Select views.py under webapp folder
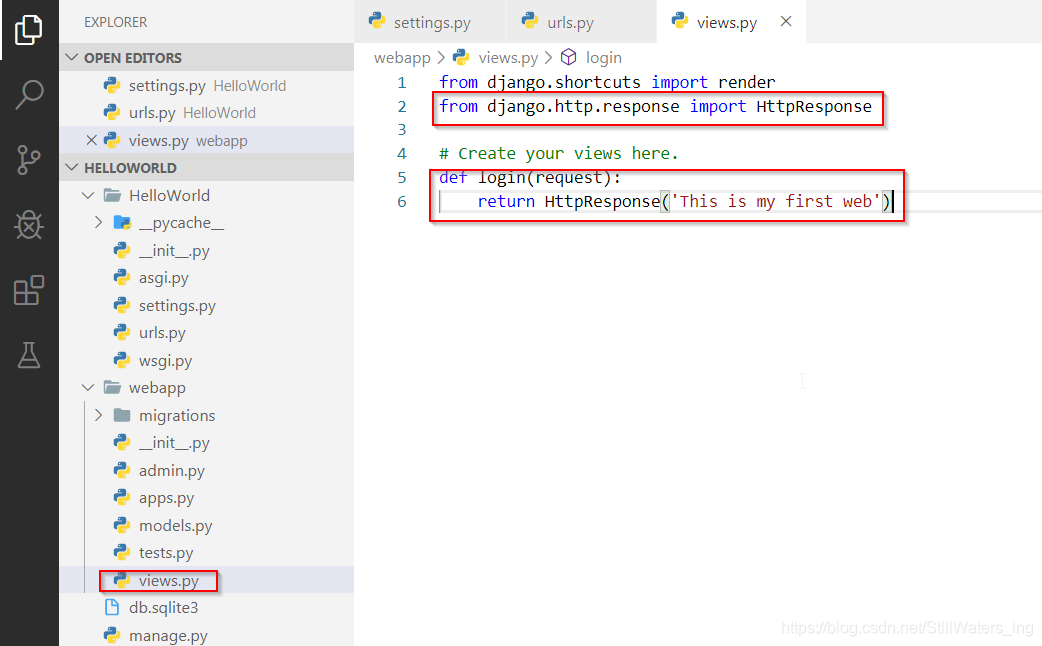The image size is (1042, 646). tap(206, 580)
